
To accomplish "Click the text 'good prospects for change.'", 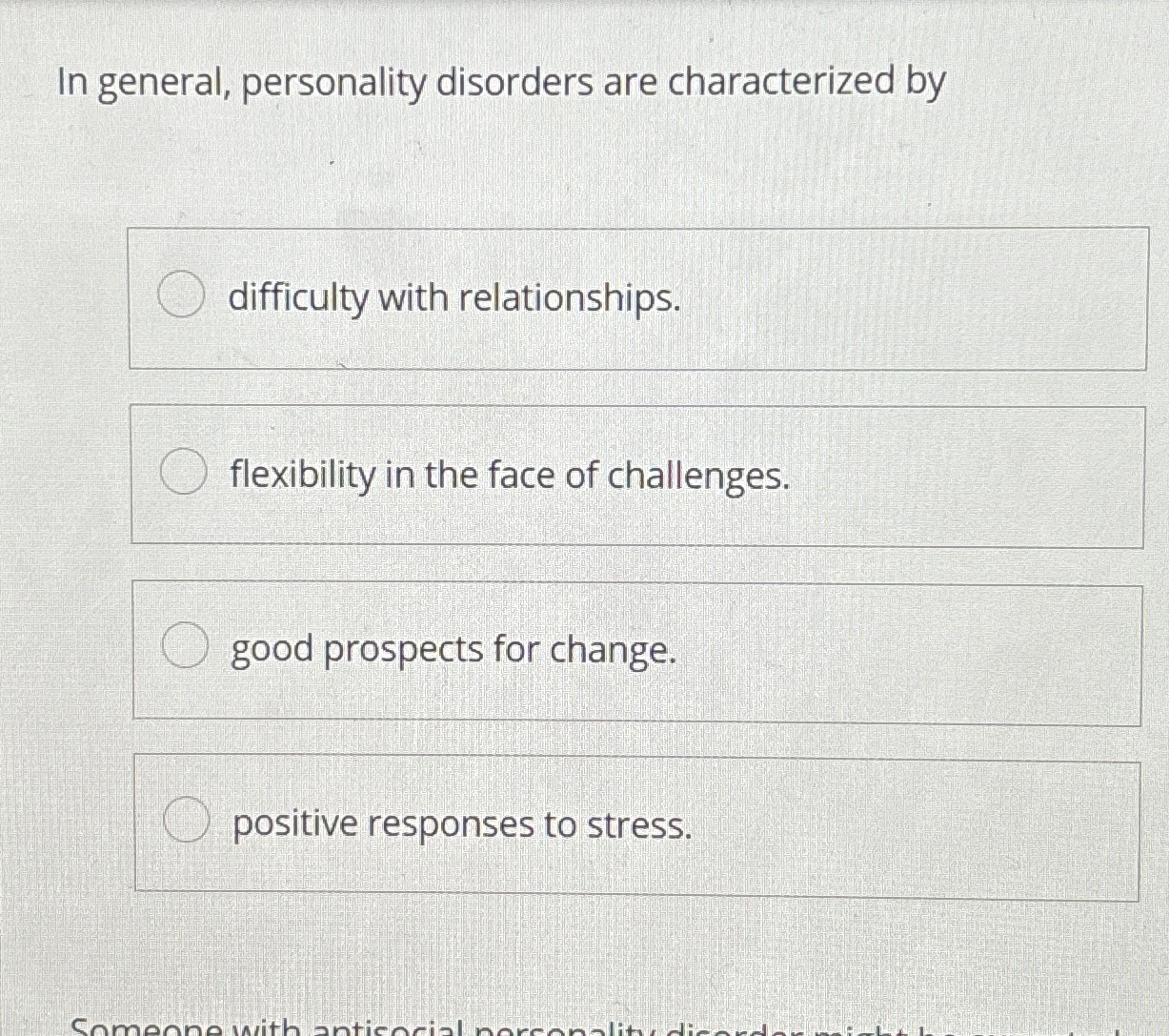I will click(453, 649).
